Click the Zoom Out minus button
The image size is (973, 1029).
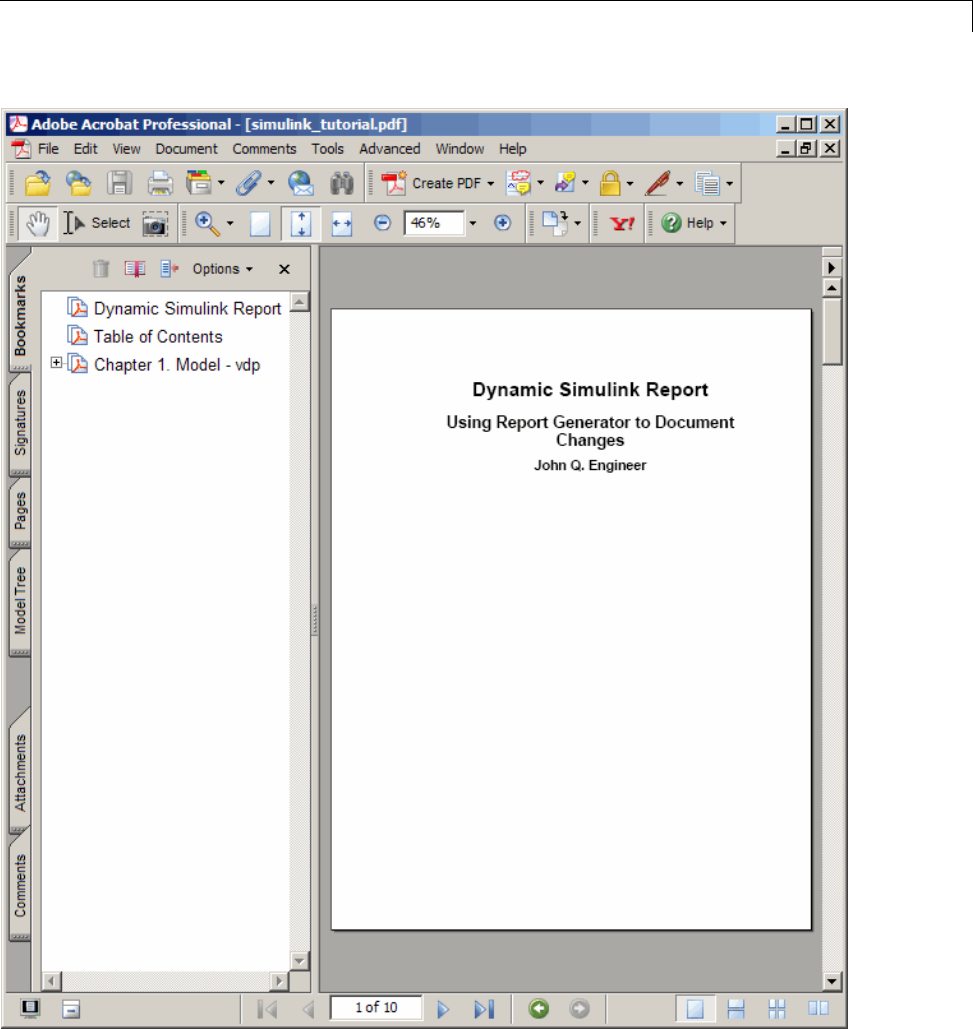(383, 223)
